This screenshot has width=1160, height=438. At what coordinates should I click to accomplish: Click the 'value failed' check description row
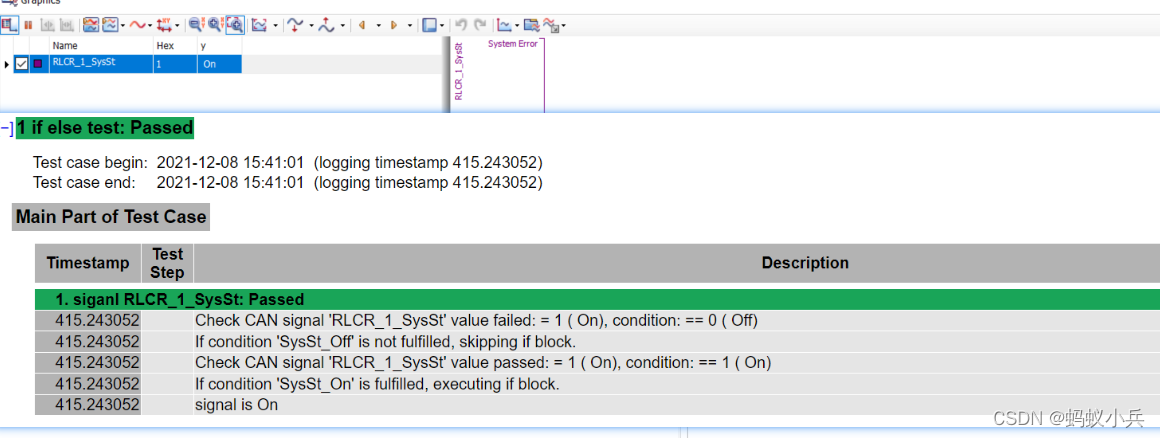tap(598, 320)
